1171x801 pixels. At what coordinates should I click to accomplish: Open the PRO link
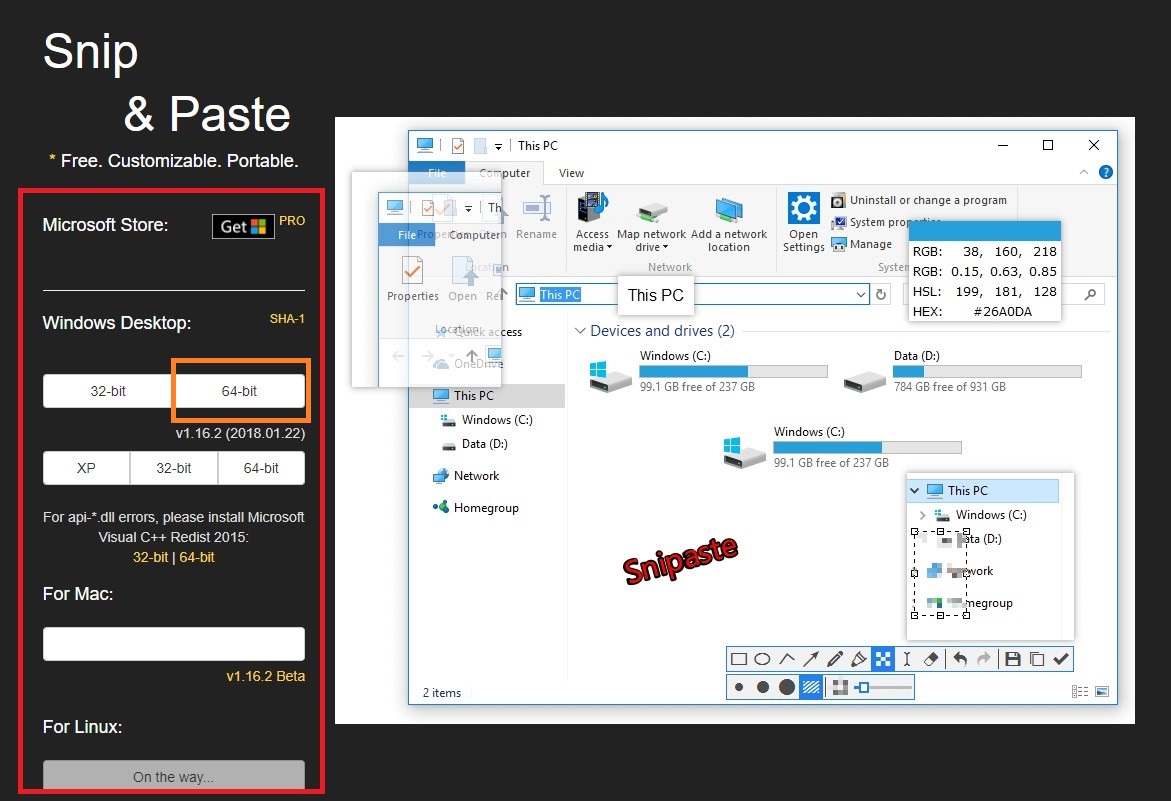[292, 221]
